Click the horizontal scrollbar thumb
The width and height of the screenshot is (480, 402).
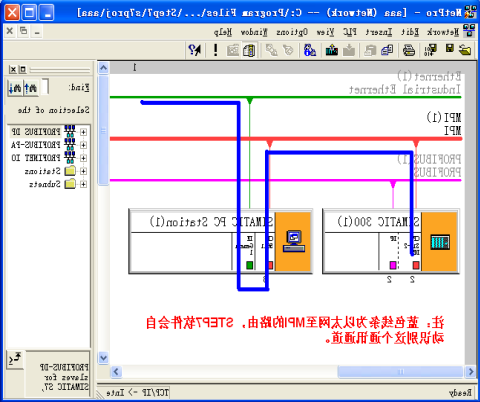[x=401, y=371]
